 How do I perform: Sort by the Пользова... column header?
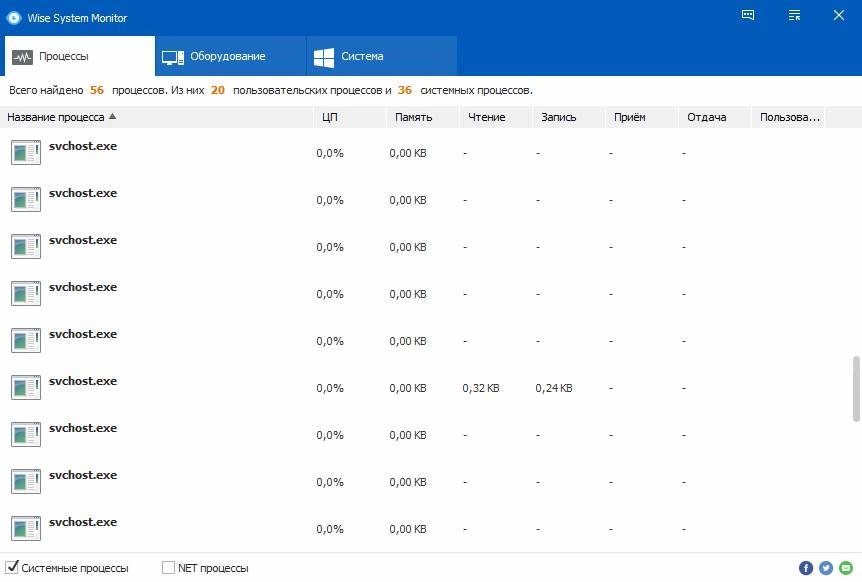tap(788, 117)
